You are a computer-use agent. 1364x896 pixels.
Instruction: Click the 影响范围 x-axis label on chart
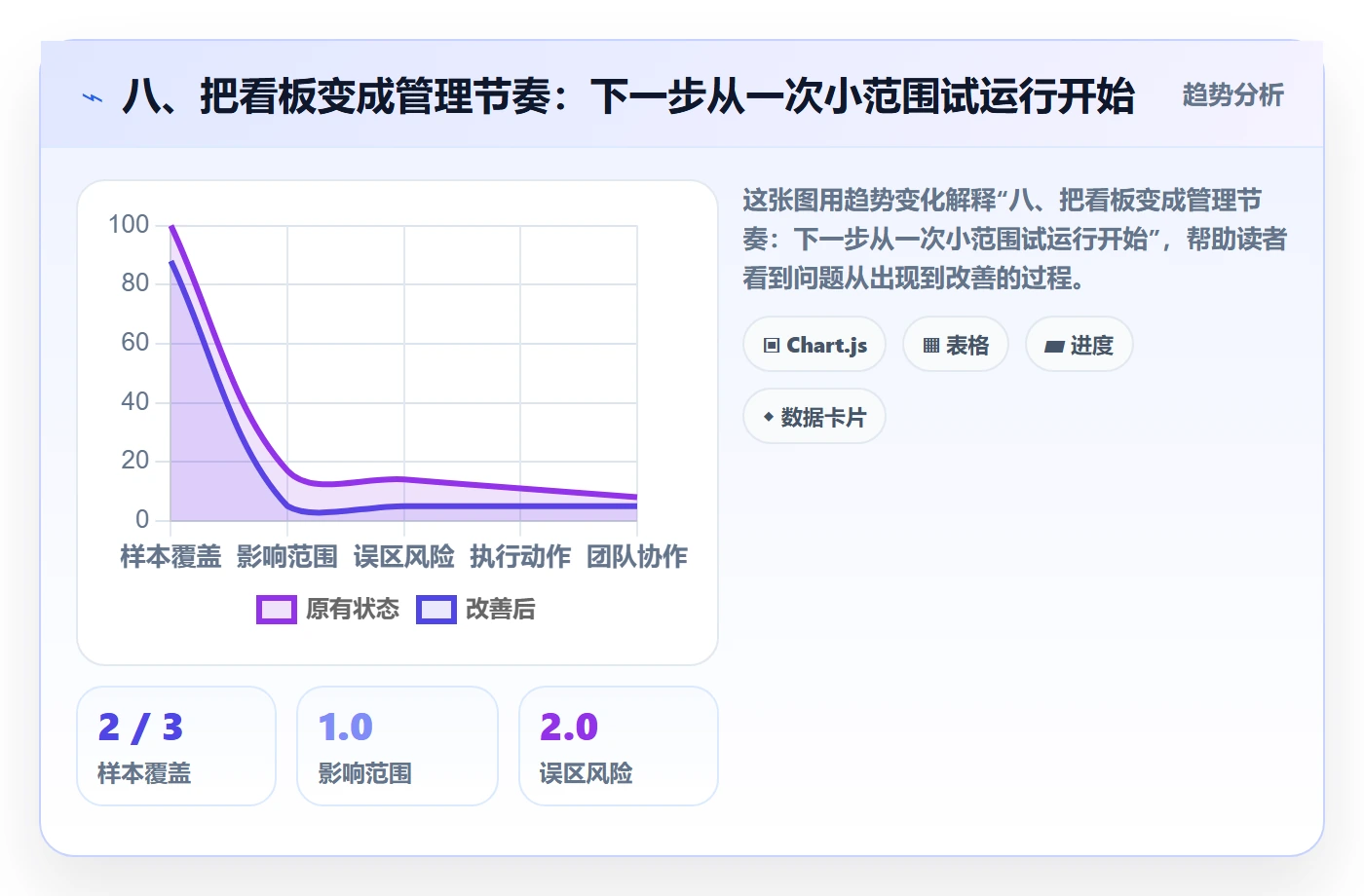pos(287,557)
